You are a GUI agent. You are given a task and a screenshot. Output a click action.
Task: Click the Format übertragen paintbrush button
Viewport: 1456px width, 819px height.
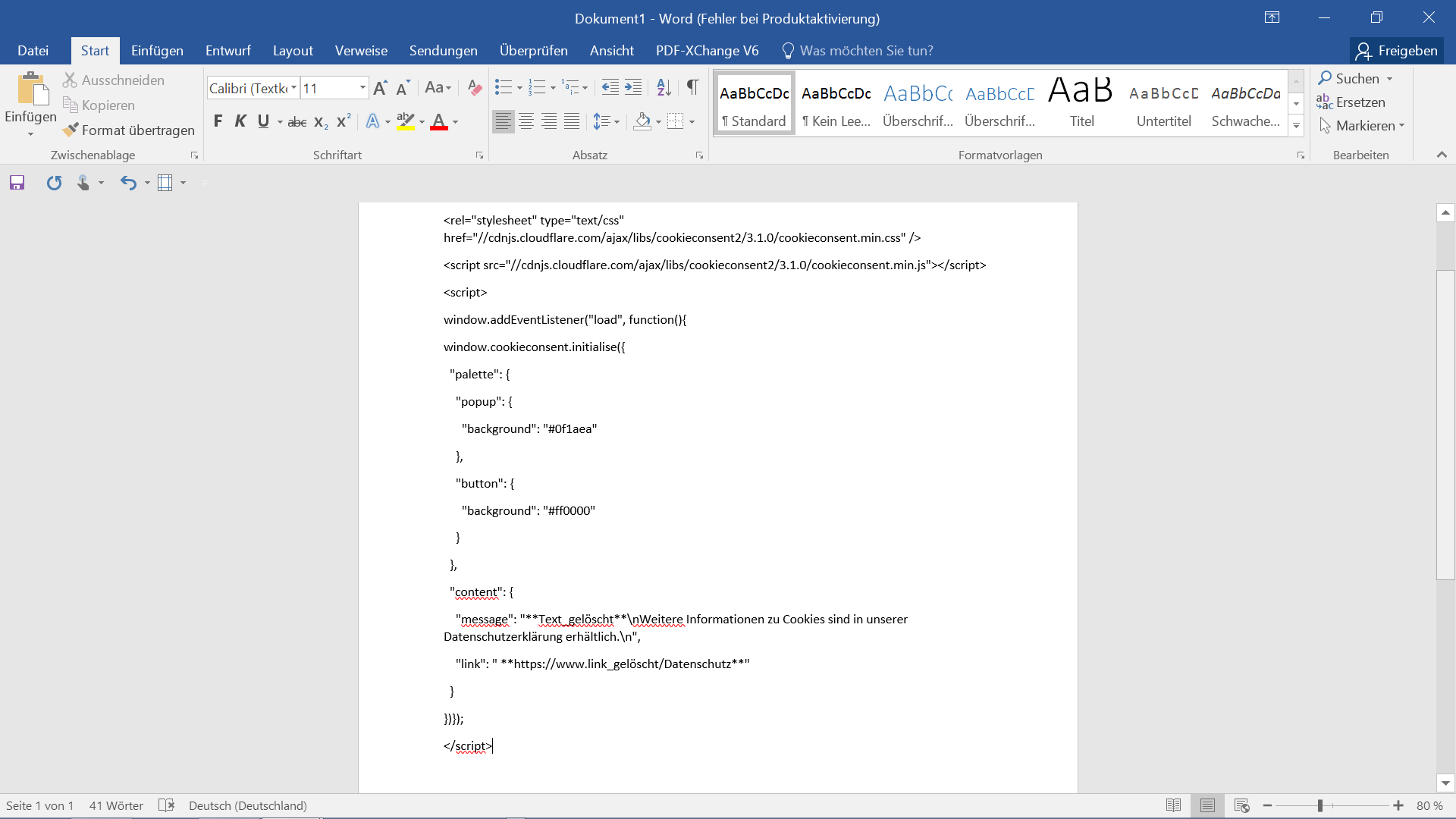(x=129, y=130)
